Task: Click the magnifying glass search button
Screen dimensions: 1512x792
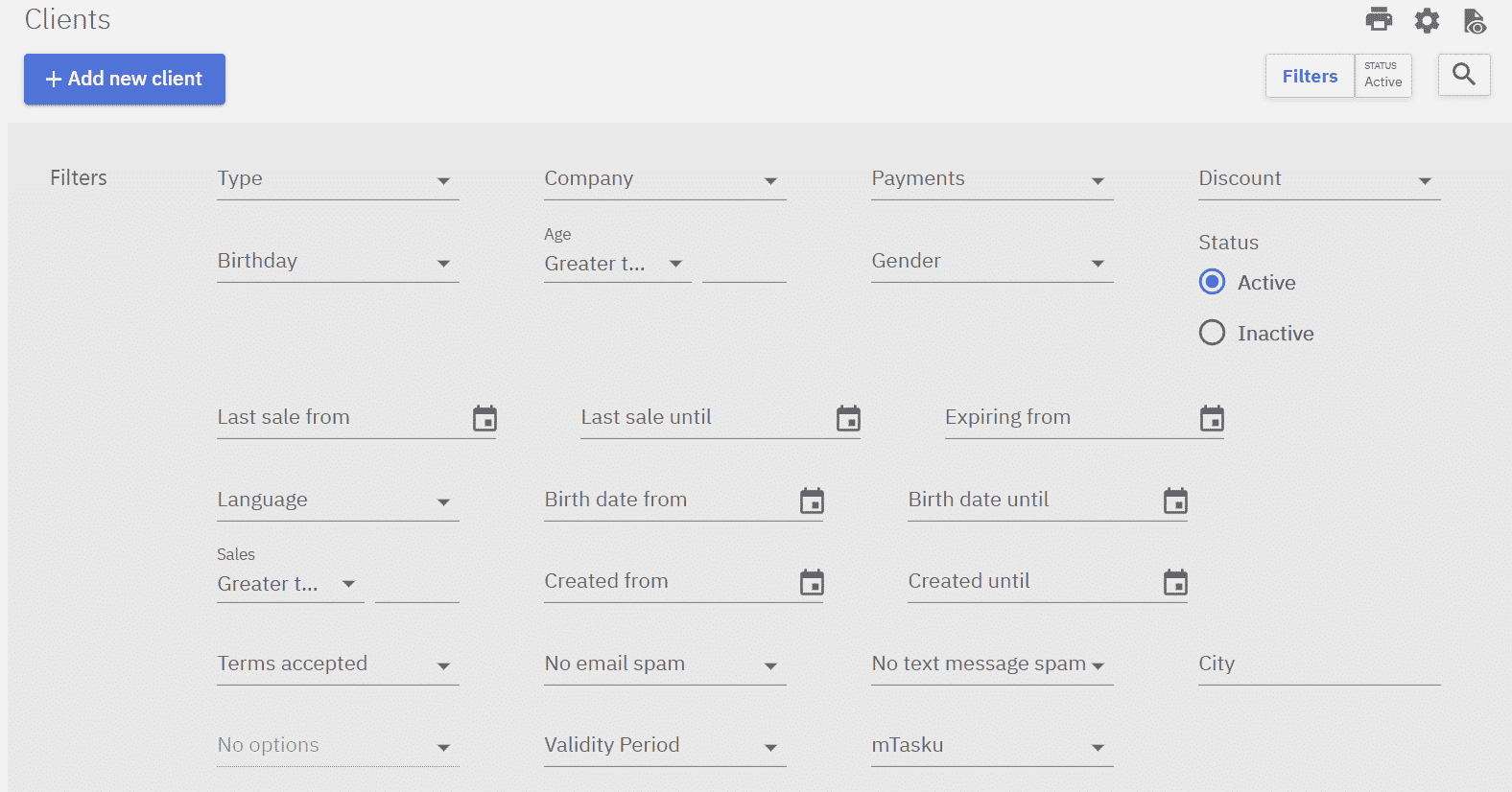Action: tap(1463, 75)
